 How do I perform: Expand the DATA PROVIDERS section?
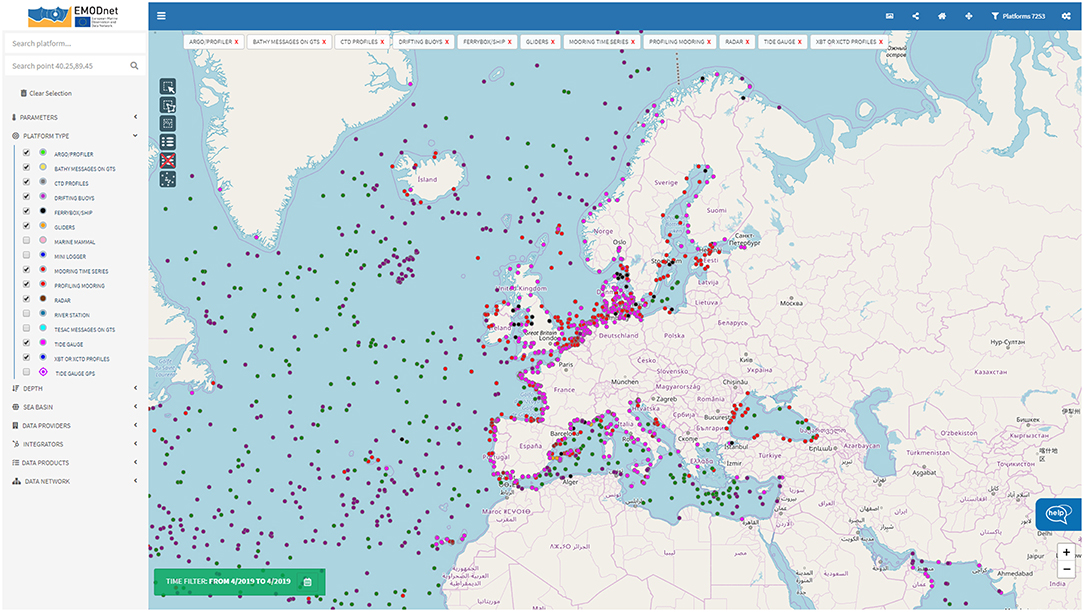75,426
